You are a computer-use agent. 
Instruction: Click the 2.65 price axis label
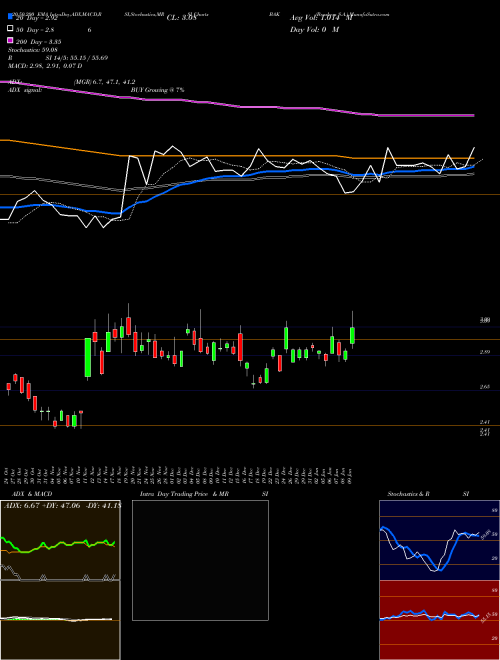coord(484,386)
